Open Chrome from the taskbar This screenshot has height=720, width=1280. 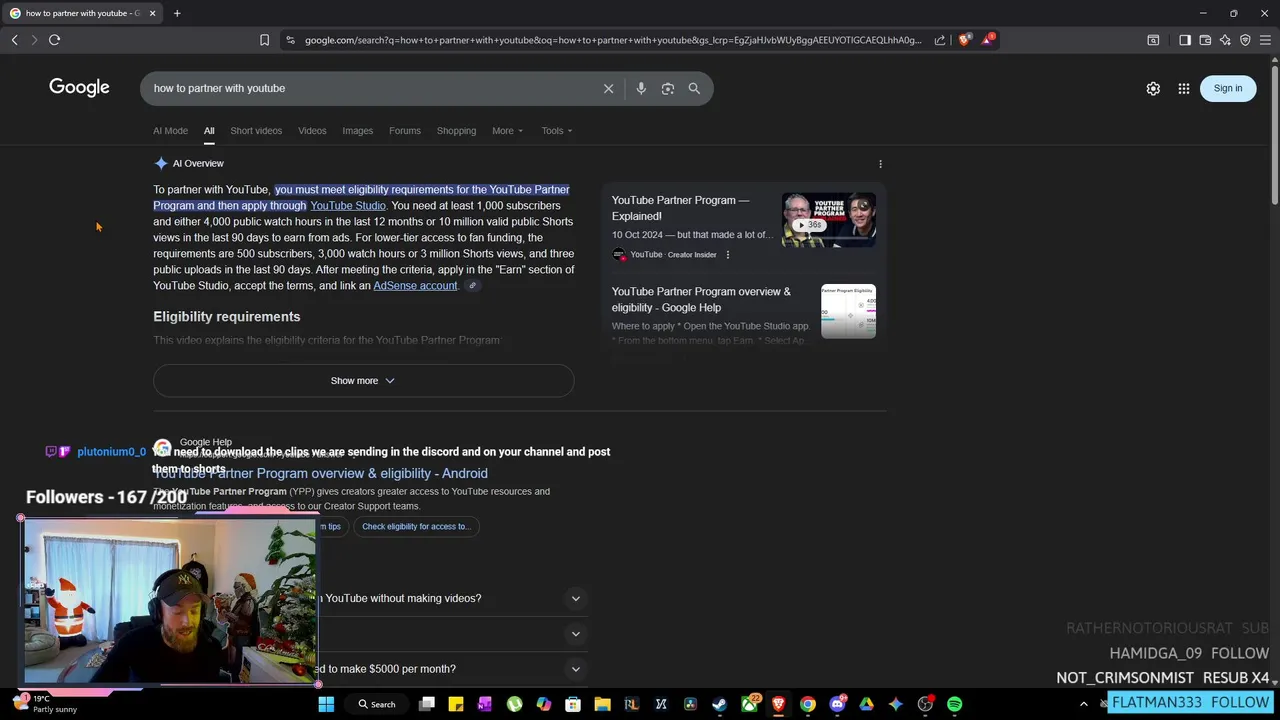click(807, 704)
